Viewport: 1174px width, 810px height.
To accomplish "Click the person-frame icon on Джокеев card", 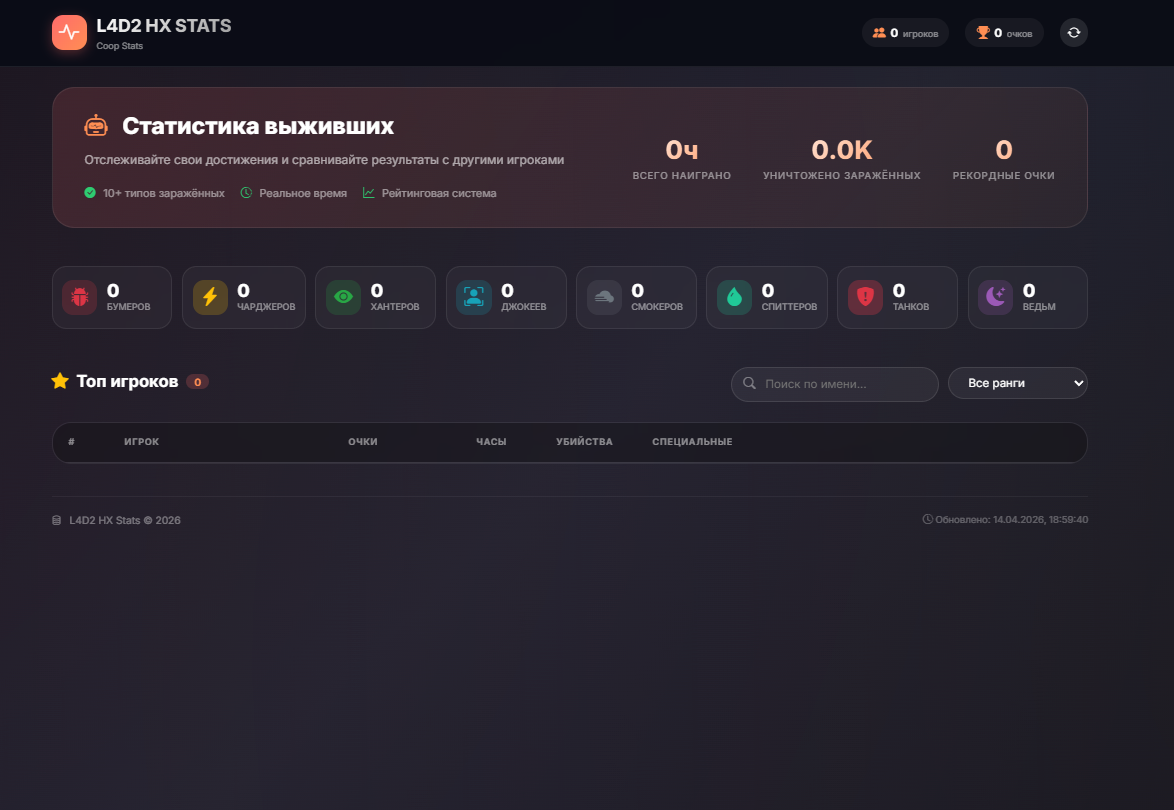I will coord(473,297).
